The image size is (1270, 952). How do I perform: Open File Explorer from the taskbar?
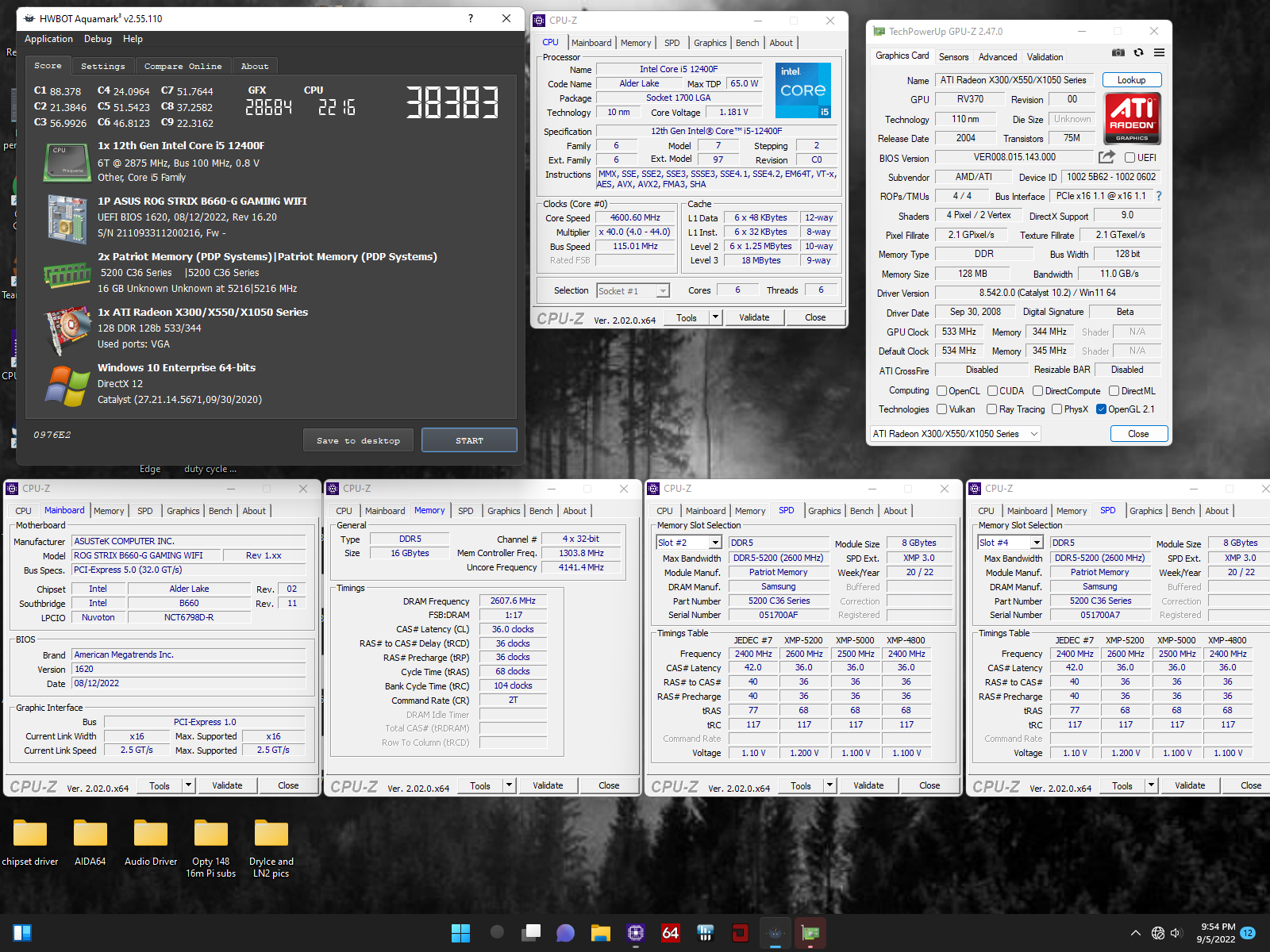pos(600,933)
